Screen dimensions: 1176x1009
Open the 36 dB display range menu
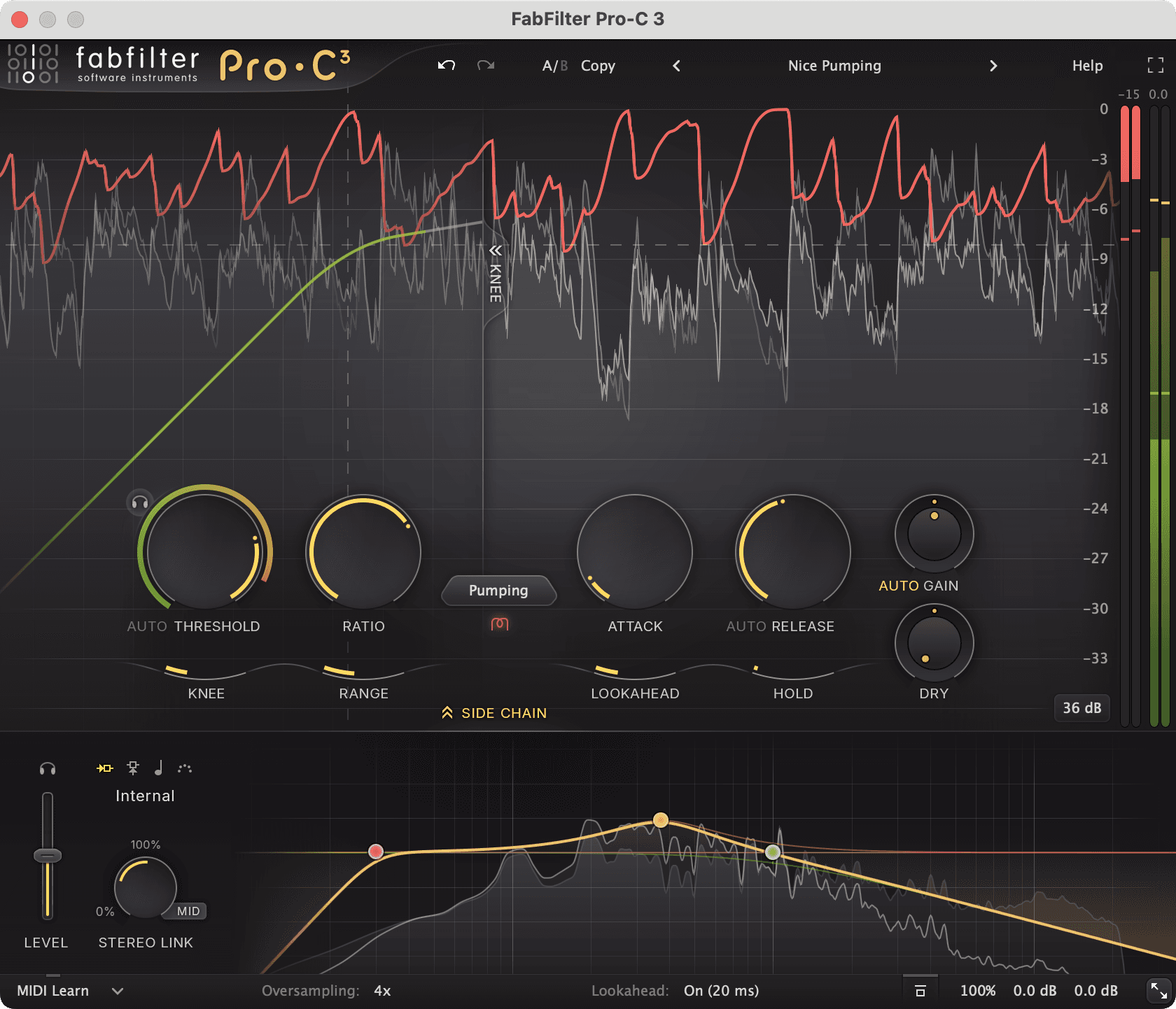1081,708
